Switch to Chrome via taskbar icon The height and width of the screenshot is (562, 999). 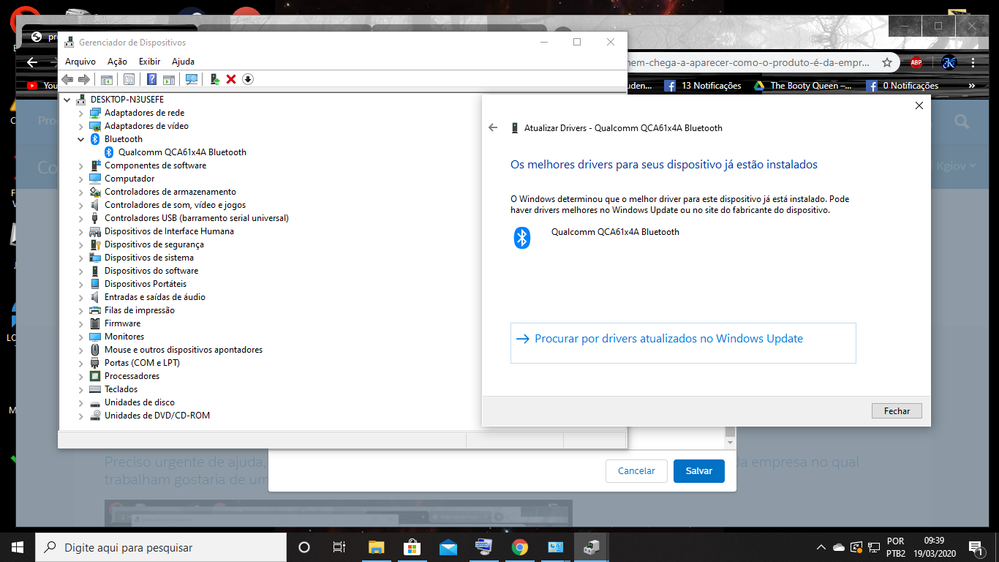point(520,547)
